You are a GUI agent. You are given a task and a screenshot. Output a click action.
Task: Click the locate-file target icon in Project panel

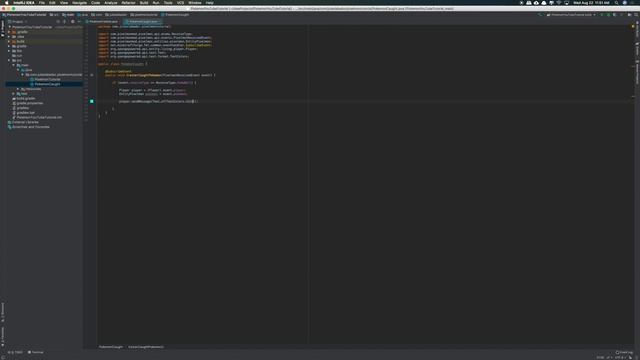[58, 22]
